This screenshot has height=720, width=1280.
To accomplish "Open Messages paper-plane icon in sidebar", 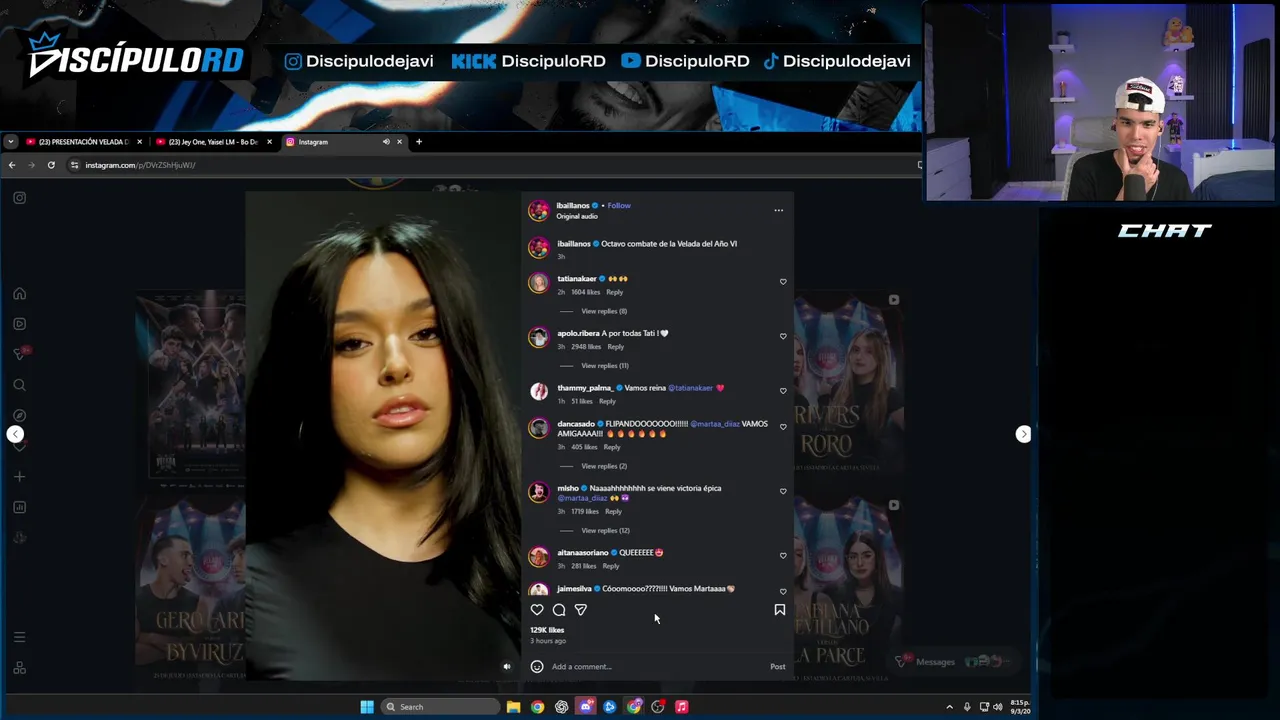I will [x=19, y=354].
